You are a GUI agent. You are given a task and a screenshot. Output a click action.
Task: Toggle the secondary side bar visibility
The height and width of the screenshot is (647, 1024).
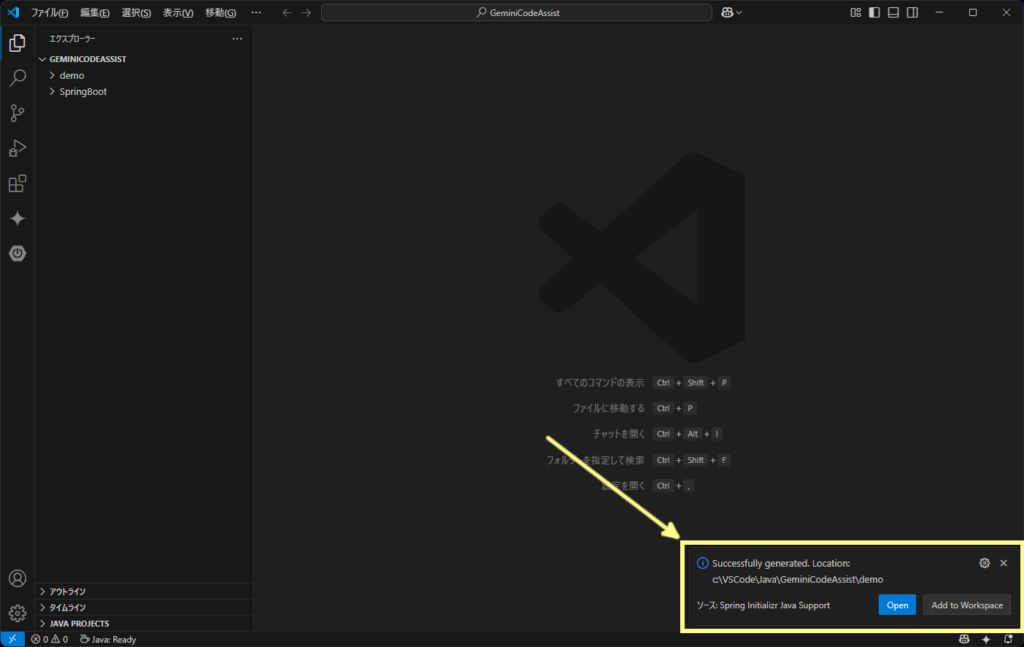tap(912, 12)
